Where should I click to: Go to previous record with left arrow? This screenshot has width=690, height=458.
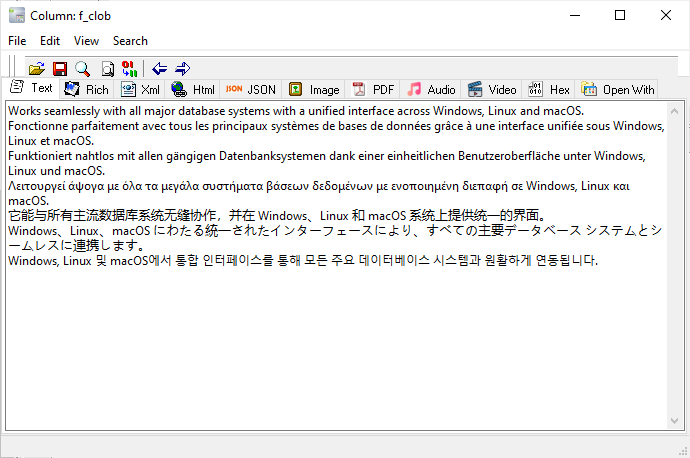[x=160, y=69]
